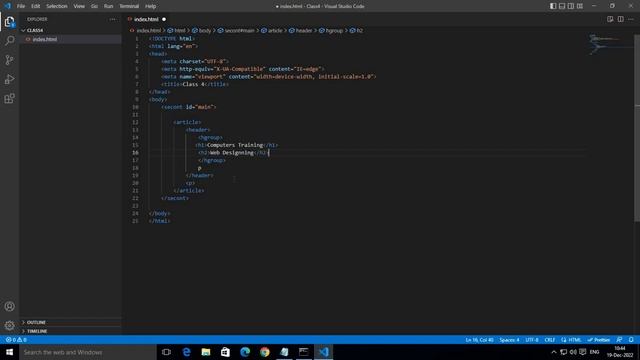The width and height of the screenshot is (640, 360).
Task: Click the feedback icon in status bar
Action: (x=619, y=340)
